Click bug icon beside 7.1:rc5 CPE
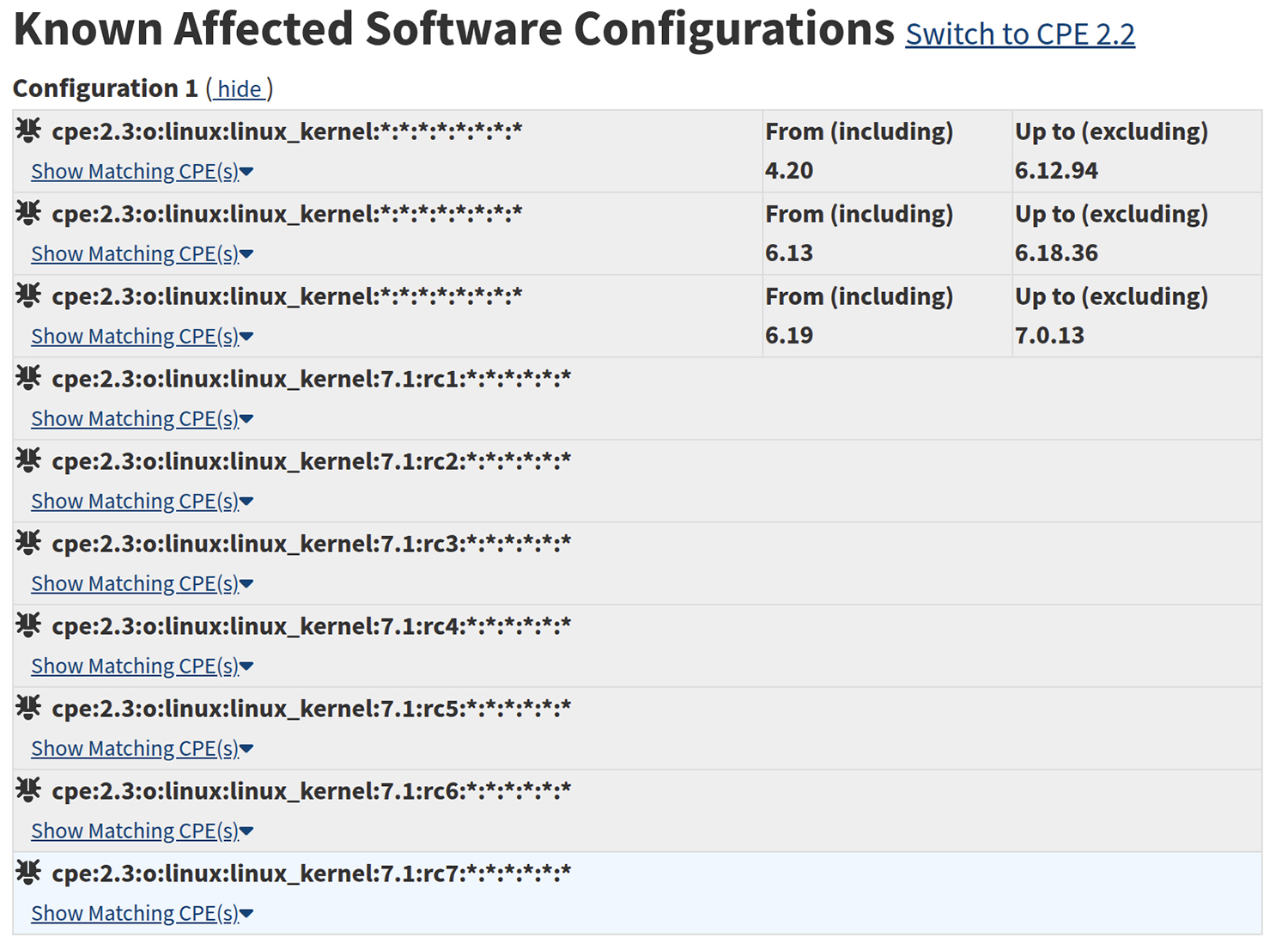 [x=28, y=708]
